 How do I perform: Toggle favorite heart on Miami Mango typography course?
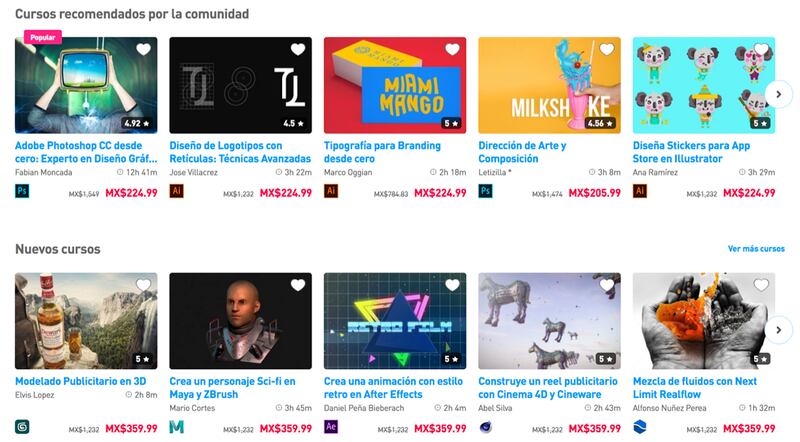point(453,50)
